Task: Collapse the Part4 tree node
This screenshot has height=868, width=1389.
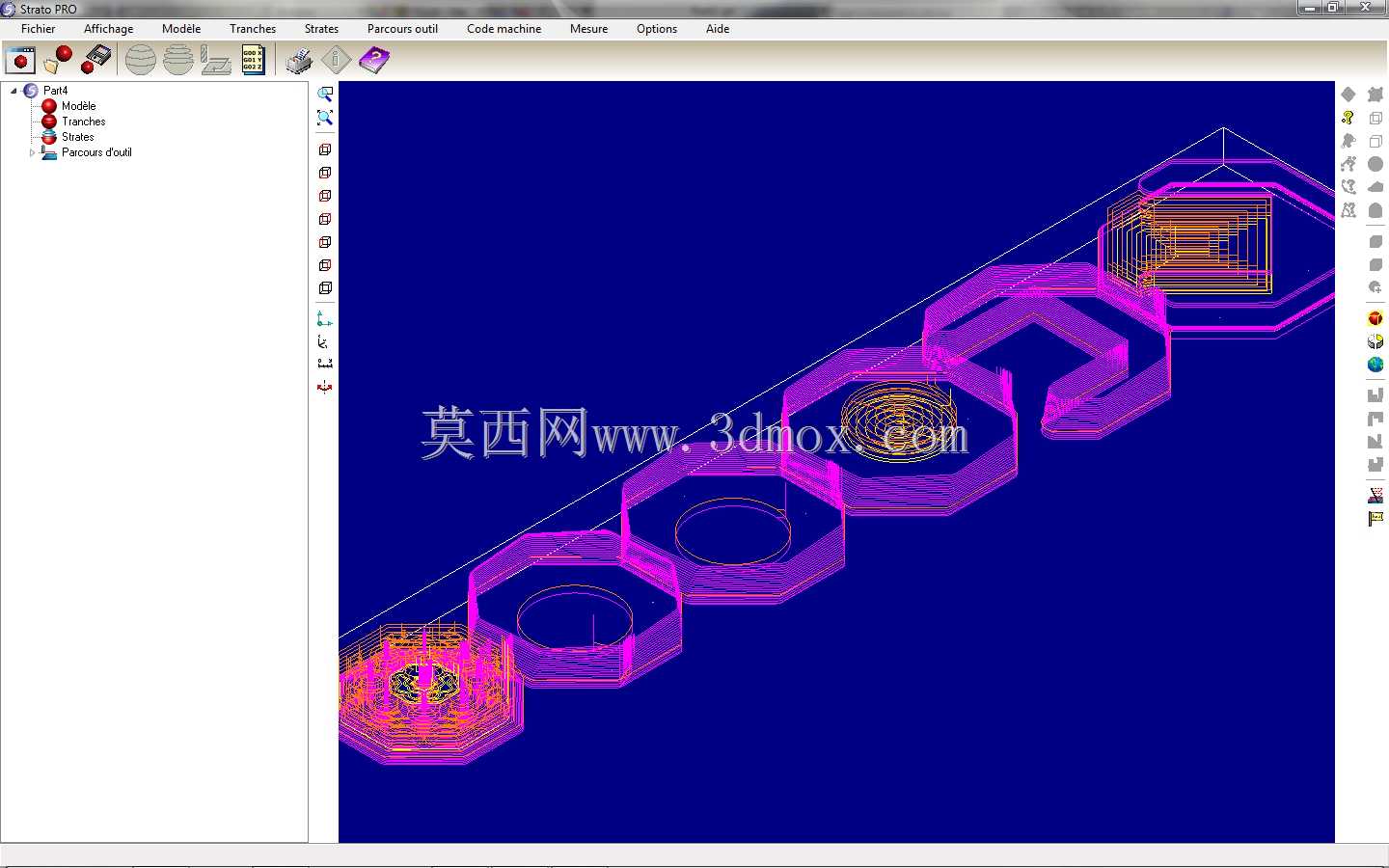Action: pos(14,91)
